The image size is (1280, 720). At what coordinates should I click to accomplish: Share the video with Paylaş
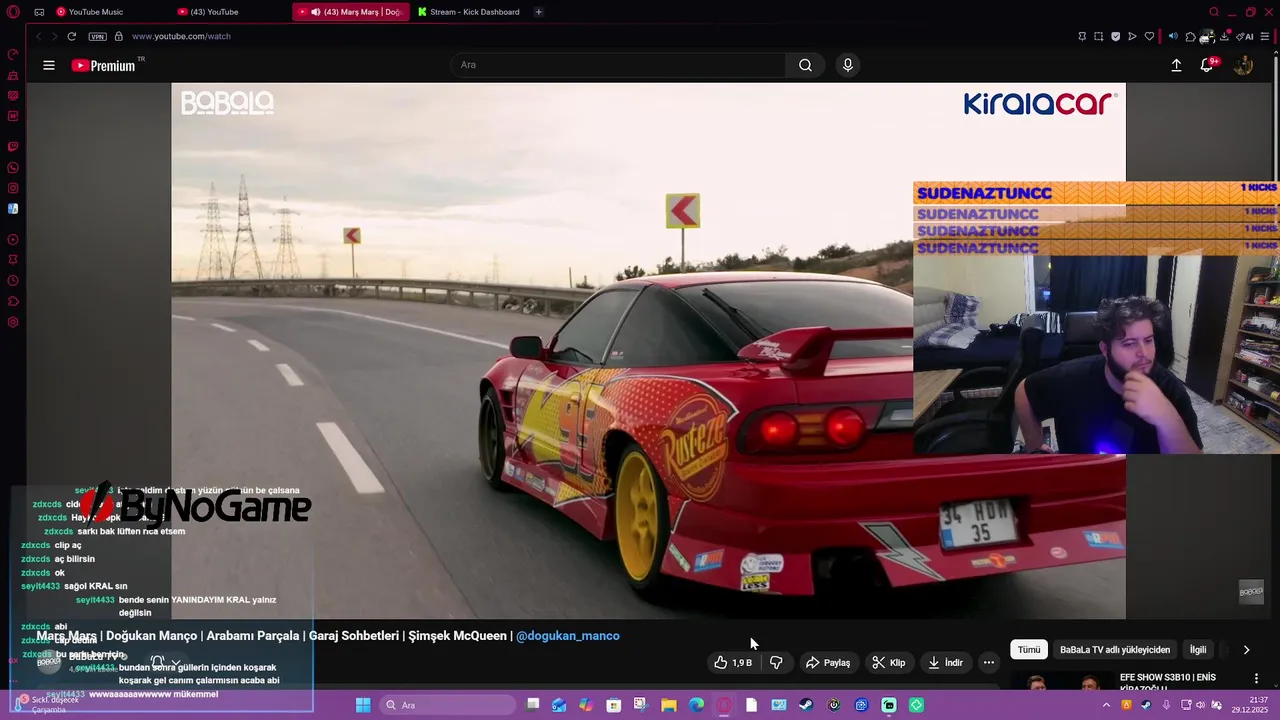point(828,662)
